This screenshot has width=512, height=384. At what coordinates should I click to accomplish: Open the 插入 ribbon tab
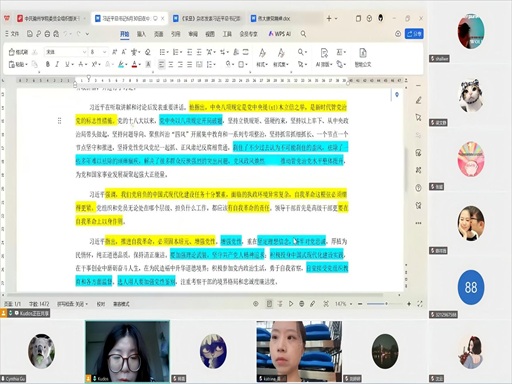click(x=141, y=34)
